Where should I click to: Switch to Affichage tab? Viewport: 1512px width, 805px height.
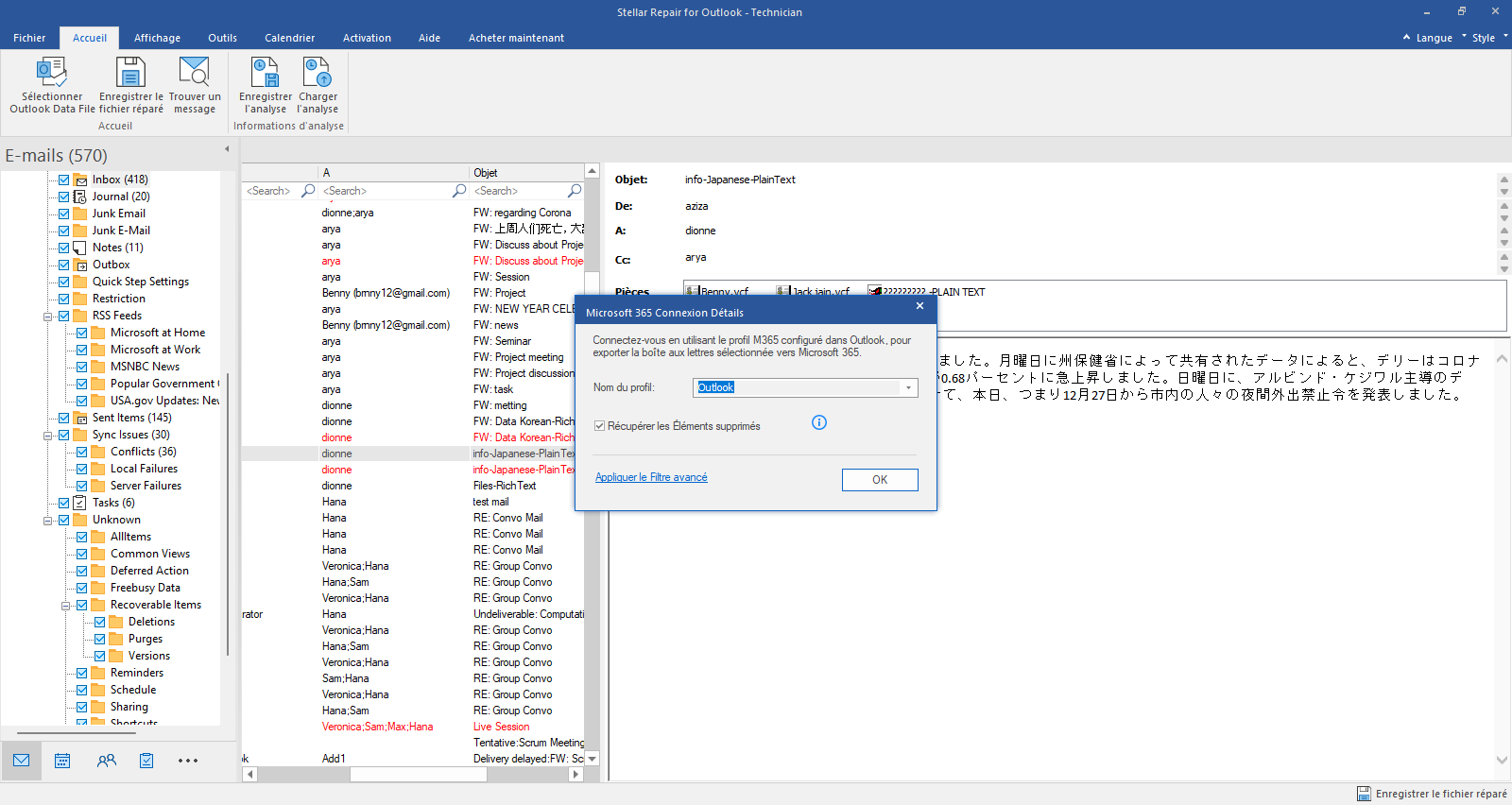click(x=157, y=38)
